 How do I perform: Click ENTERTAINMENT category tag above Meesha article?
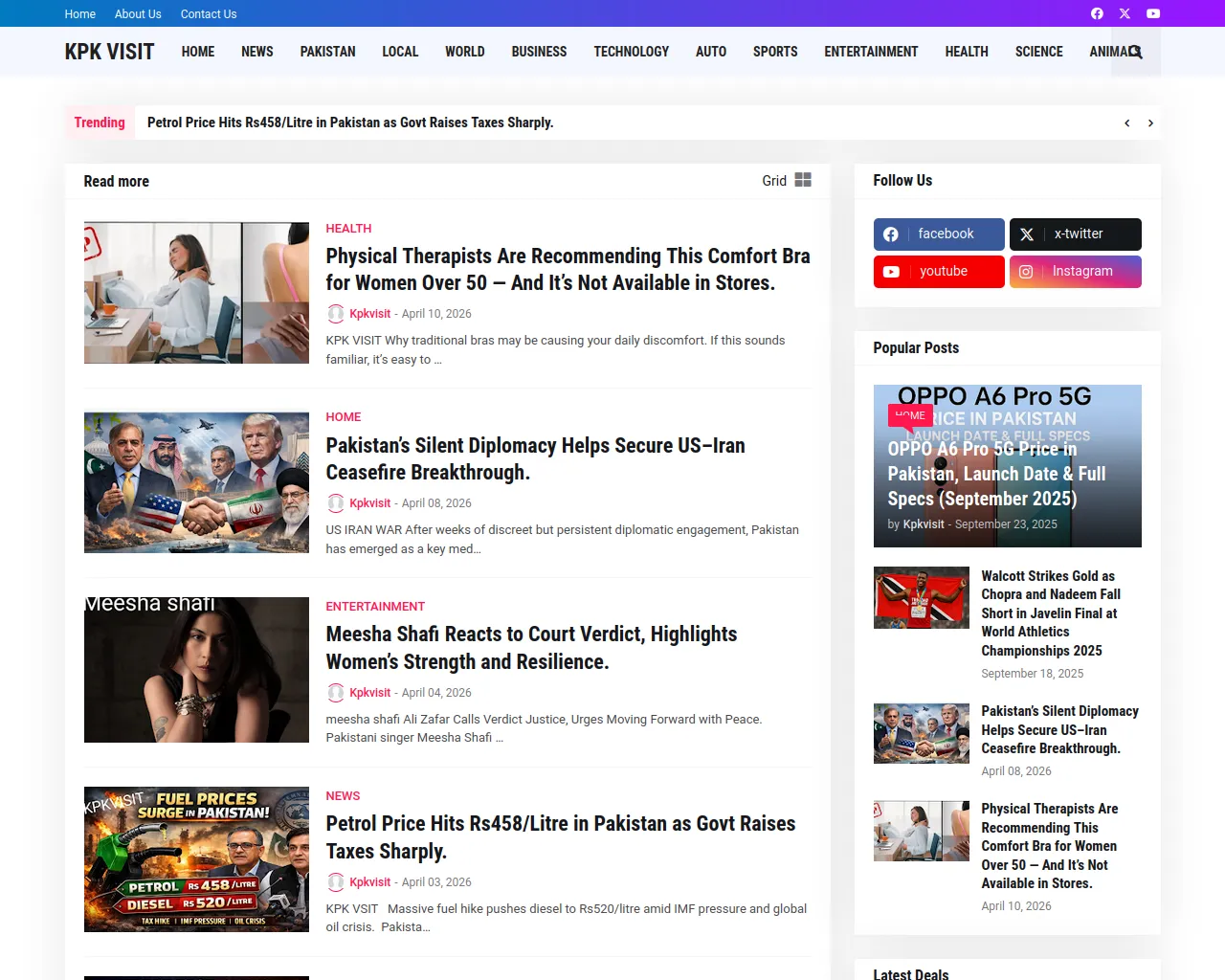pos(375,607)
